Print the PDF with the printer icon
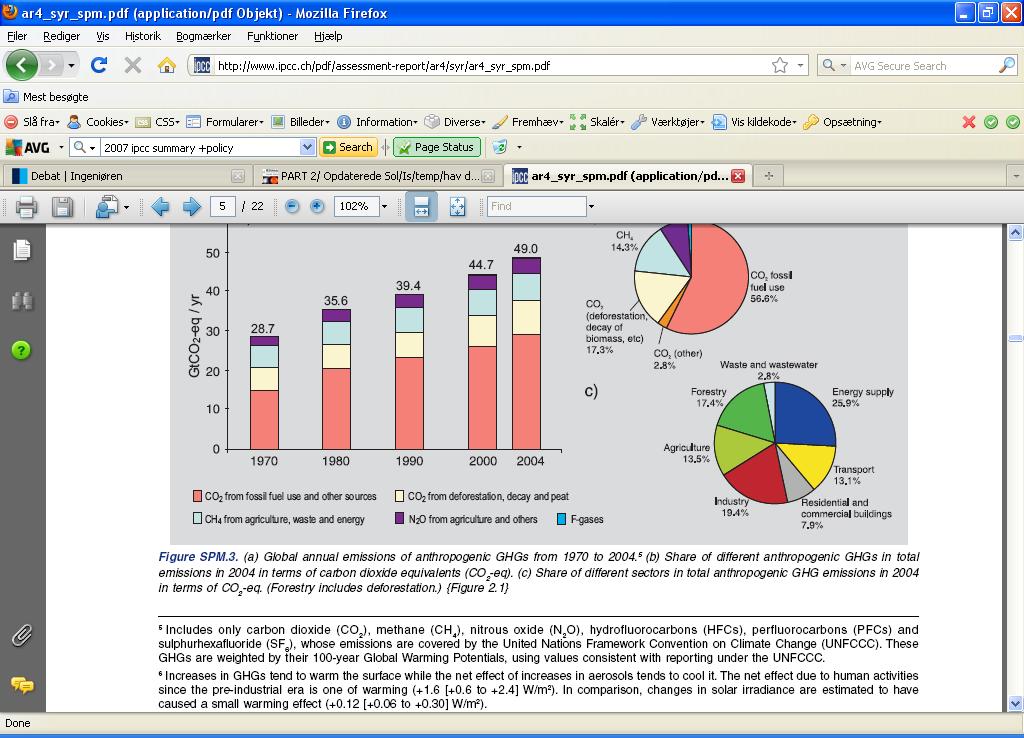This screenshot has width=1024, height=738. [27, 207]
